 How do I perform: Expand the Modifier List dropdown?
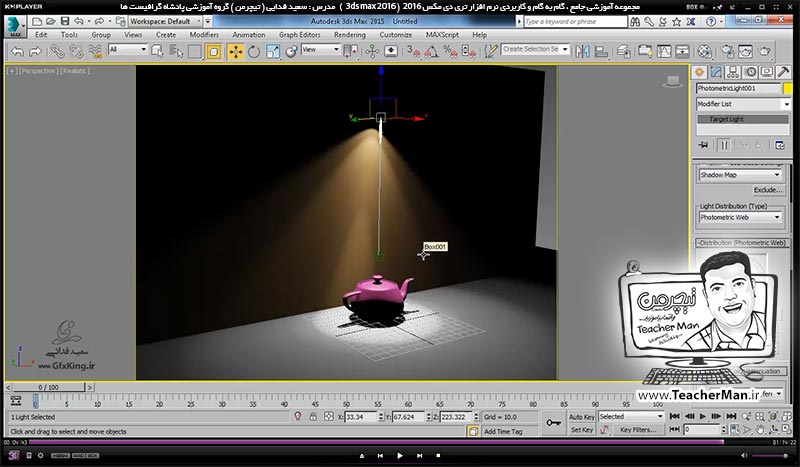[743, 104]
